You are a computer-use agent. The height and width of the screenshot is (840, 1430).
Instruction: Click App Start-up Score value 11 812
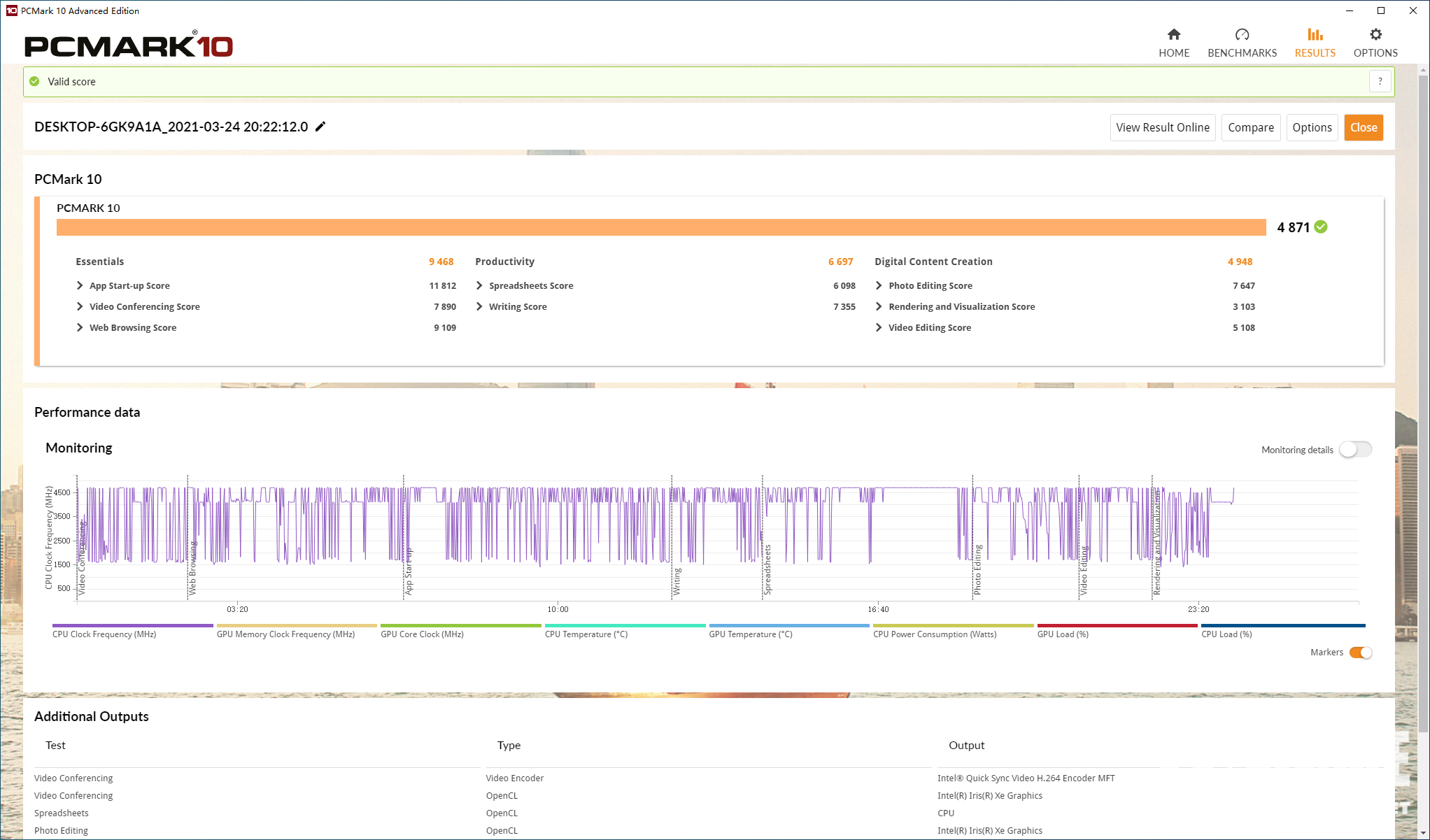442,285
